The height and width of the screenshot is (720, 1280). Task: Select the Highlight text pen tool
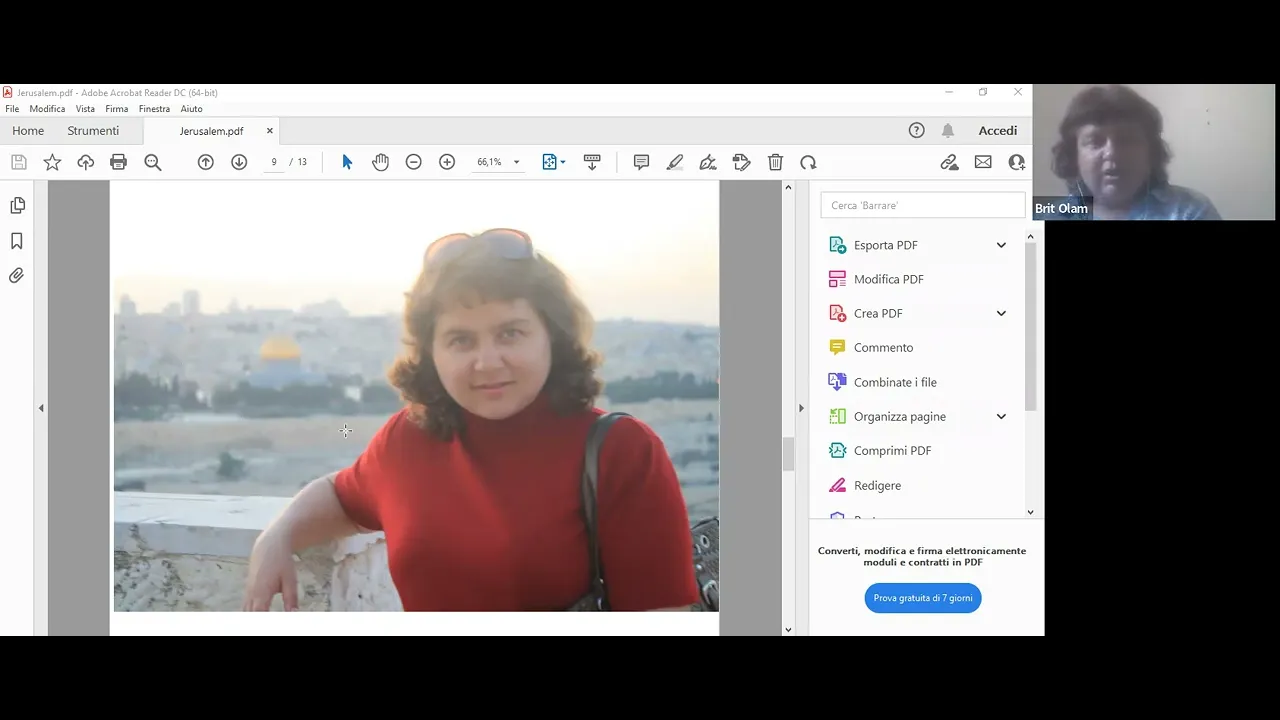pyautogui.click(x=675, y=162)
